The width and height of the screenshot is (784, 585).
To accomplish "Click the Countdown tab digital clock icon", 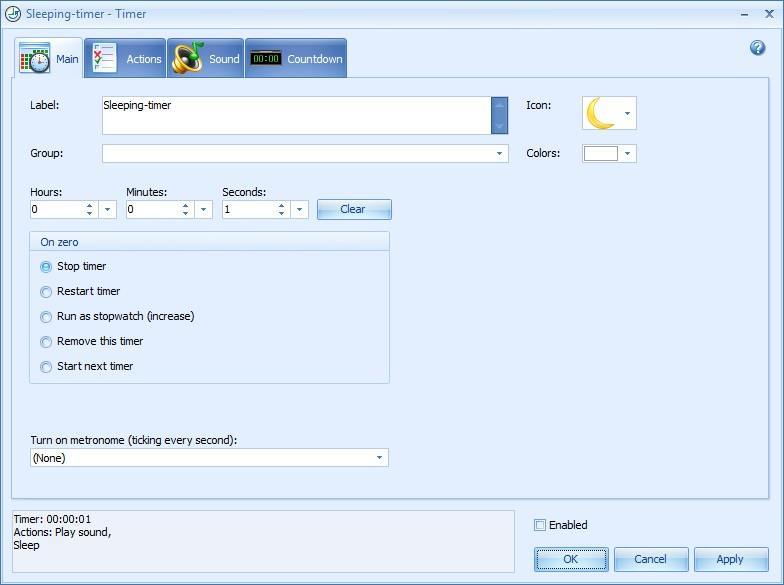I will point(266,58).
